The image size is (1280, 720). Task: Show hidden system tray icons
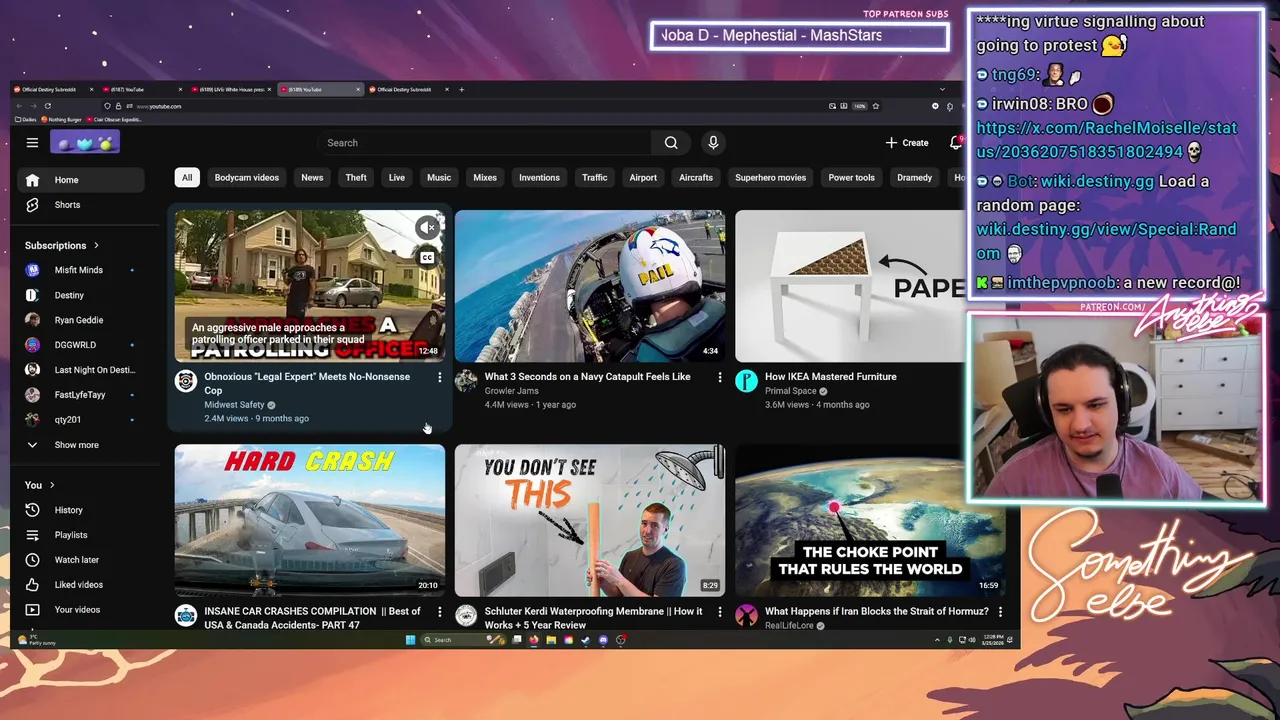pos(937,640)
